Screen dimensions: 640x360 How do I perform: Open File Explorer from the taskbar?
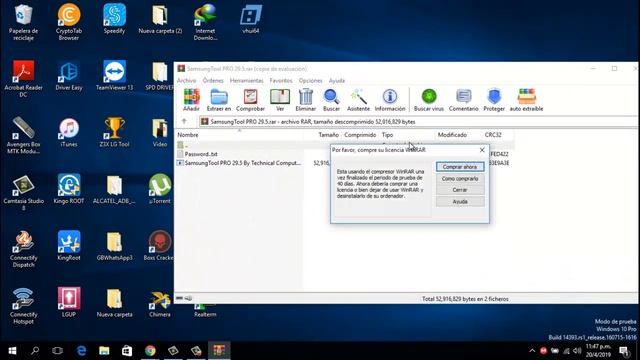tap(104, 351)
